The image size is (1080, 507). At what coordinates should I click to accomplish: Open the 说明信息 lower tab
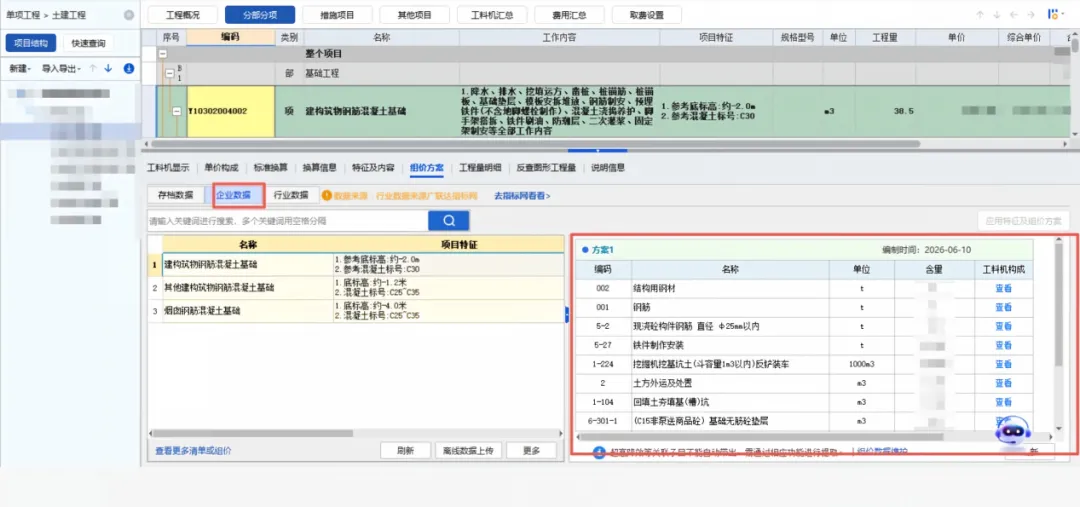tap(608, 167)
